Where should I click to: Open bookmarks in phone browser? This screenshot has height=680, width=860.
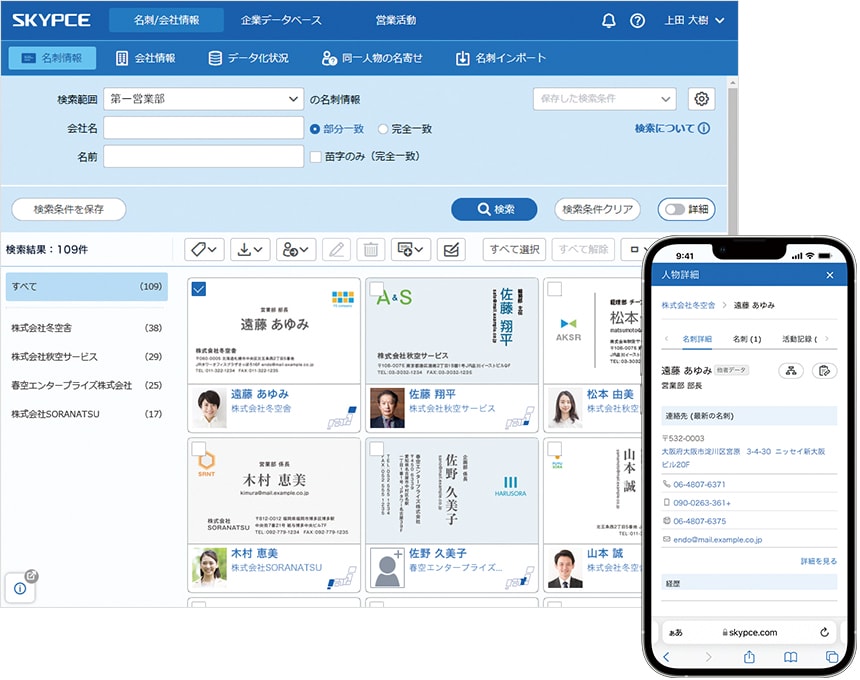coord(790,657)
